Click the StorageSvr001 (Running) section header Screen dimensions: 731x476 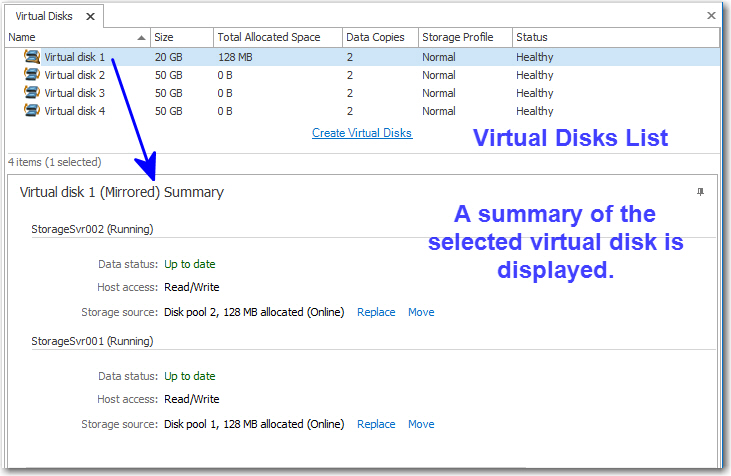point(92,341)
